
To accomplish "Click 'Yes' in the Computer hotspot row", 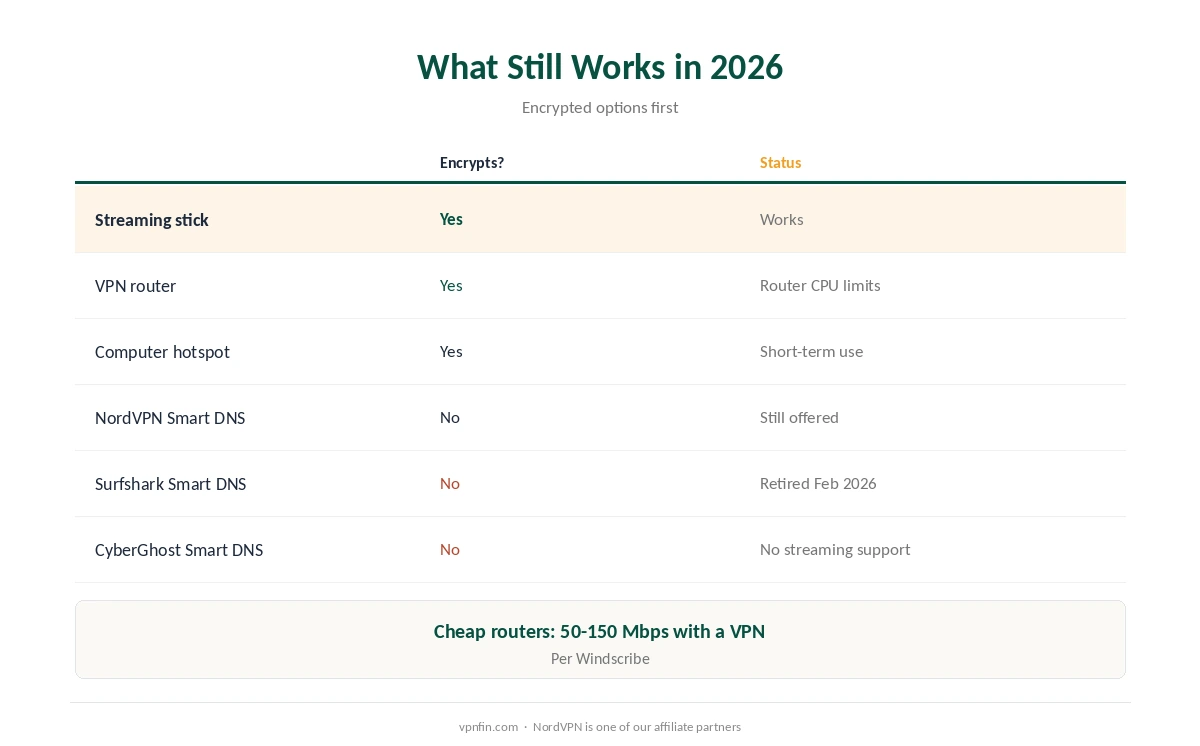I will pos(451,351).
